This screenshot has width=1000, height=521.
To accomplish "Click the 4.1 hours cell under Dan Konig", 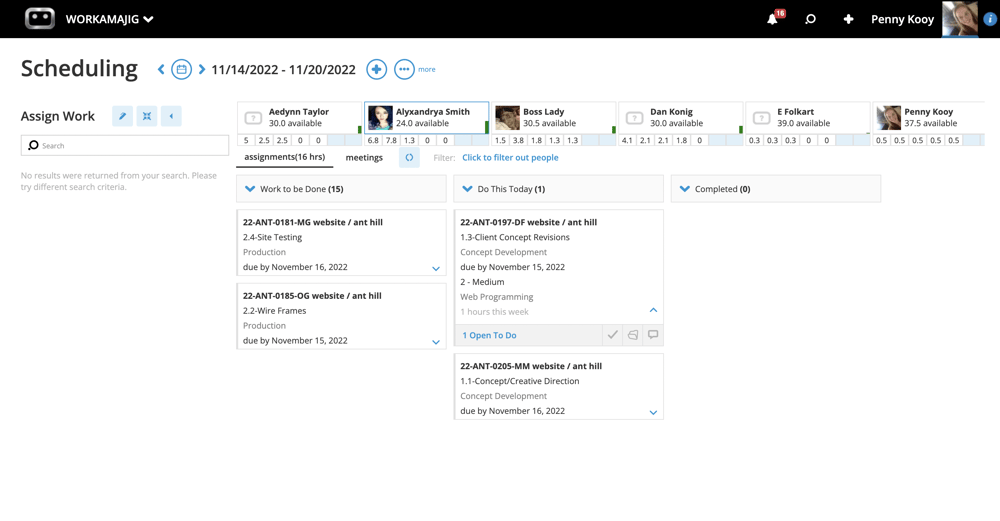I will (x=627, y=140).
